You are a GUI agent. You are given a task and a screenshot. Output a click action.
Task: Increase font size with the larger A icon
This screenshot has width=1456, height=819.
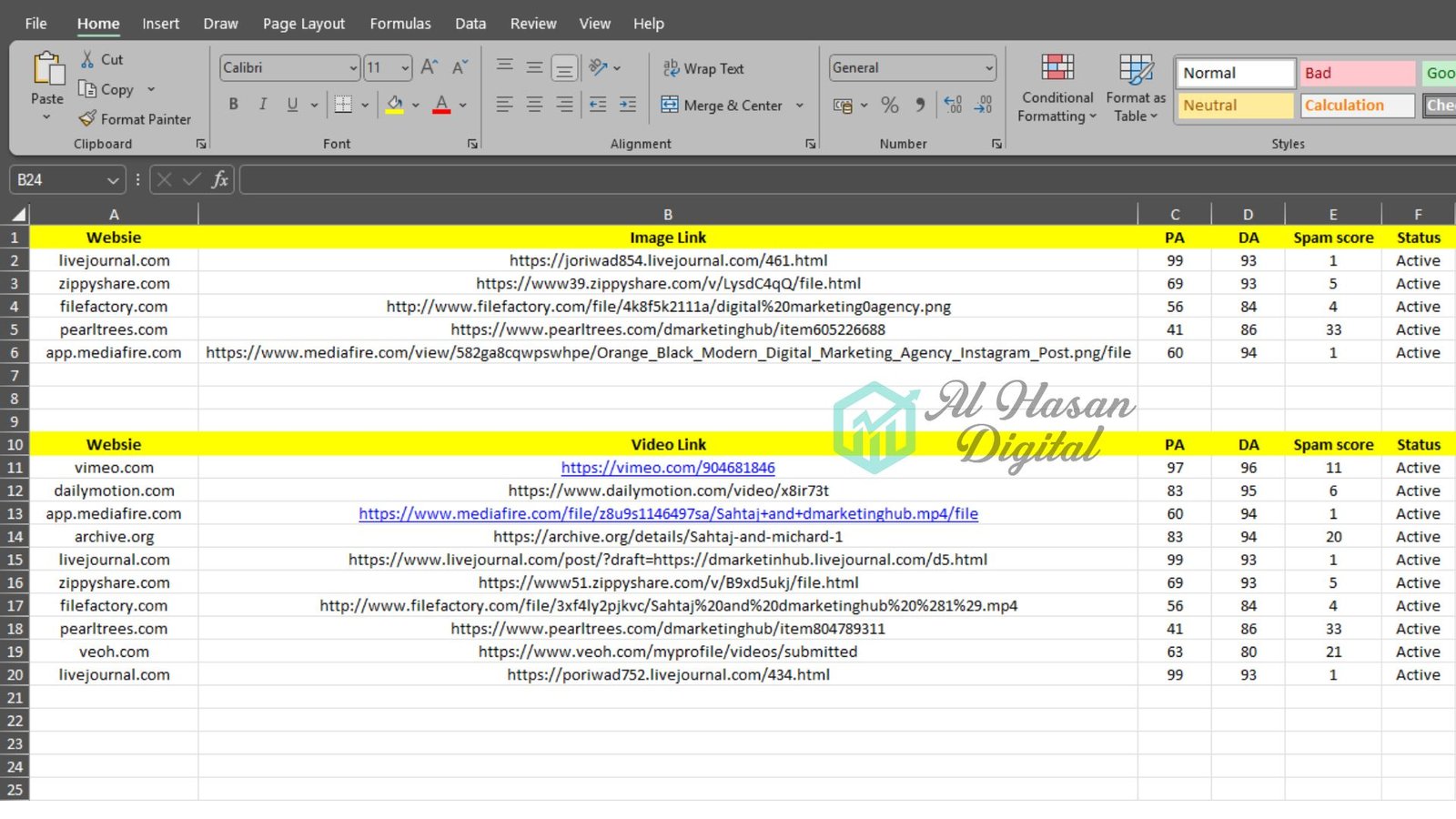[430, 66]
